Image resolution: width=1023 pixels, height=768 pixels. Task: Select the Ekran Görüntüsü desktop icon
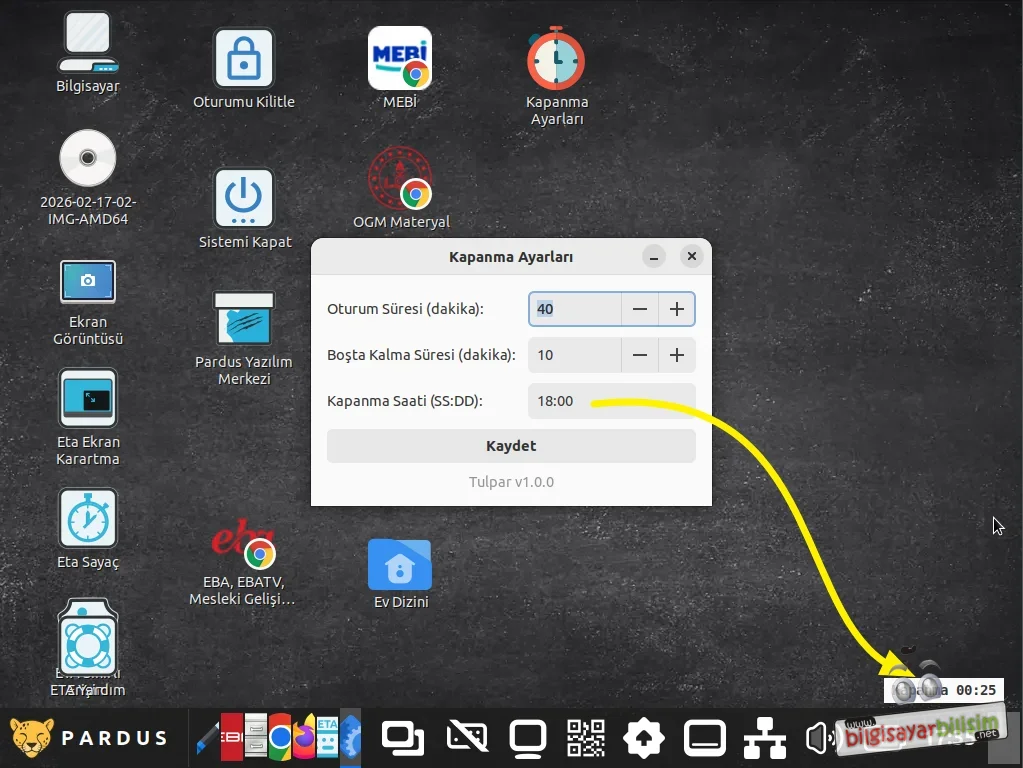[88, 283]
